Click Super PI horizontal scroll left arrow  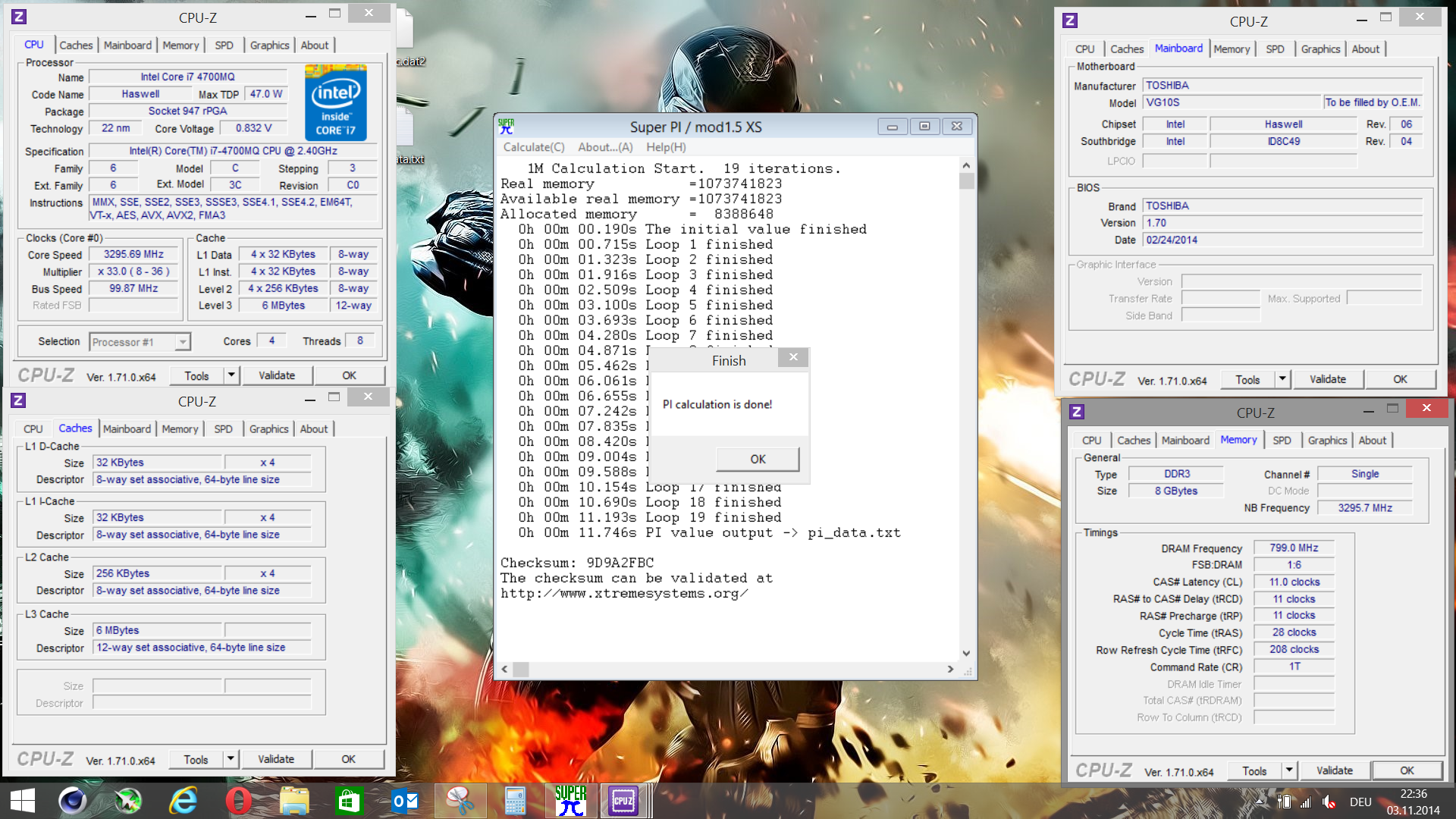tap(504, 669)
